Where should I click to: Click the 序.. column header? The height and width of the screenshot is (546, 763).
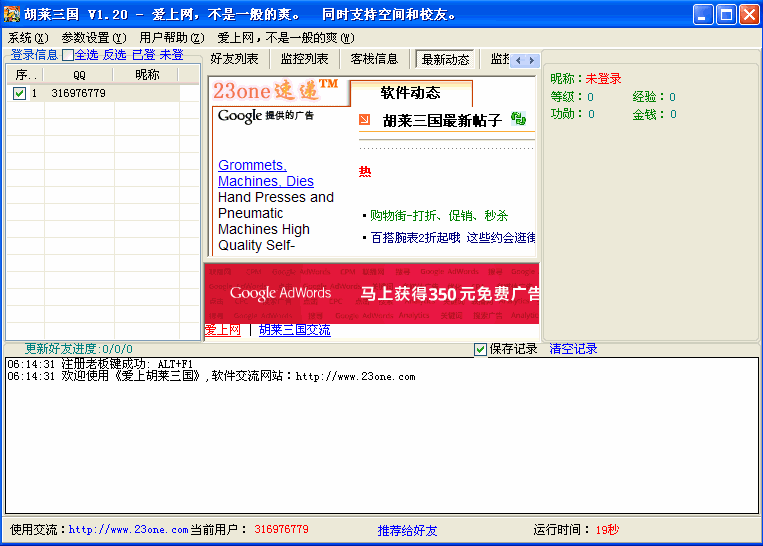pyautogui.click(x=26, y=75)
